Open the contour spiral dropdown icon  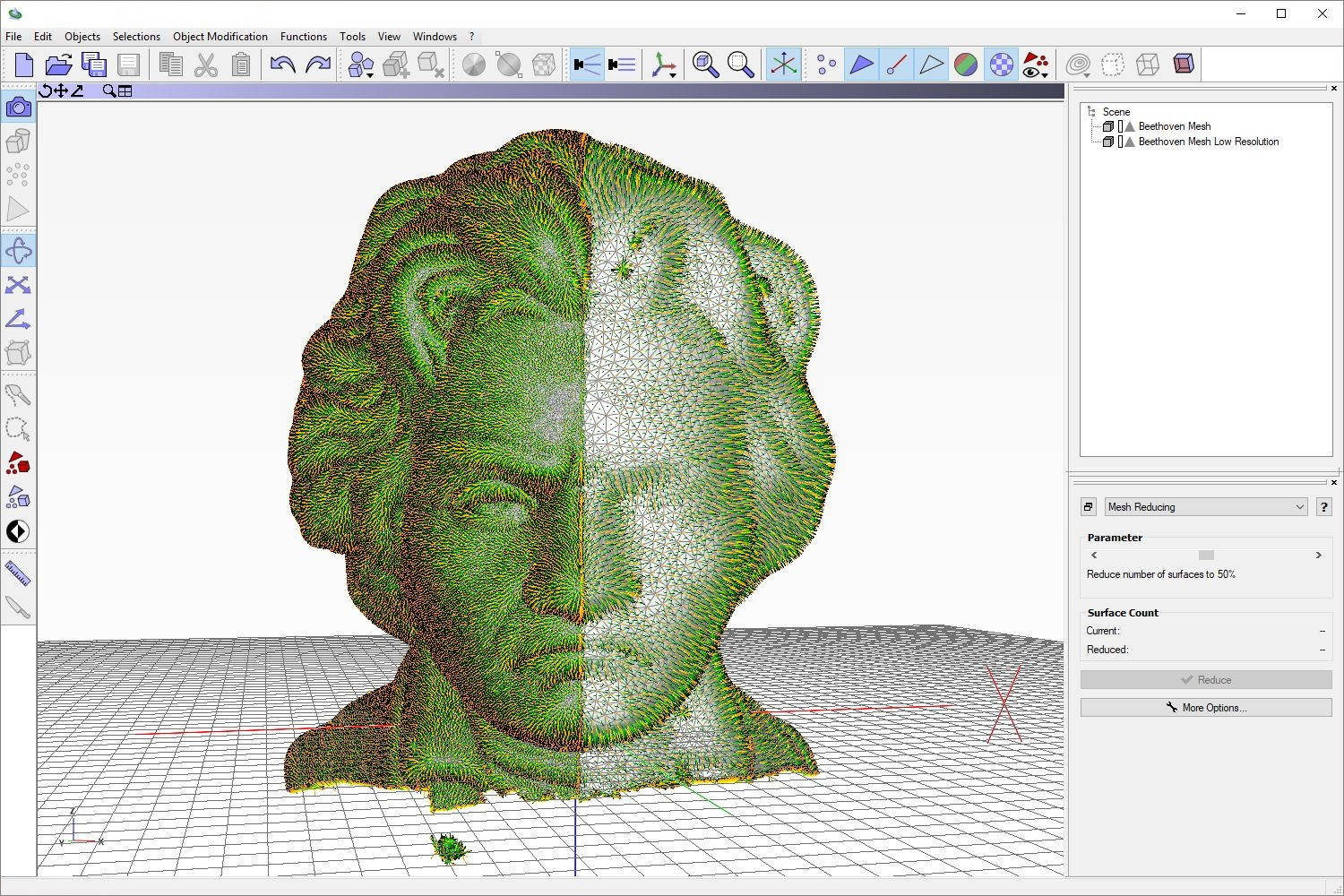tap(1079, 65)
